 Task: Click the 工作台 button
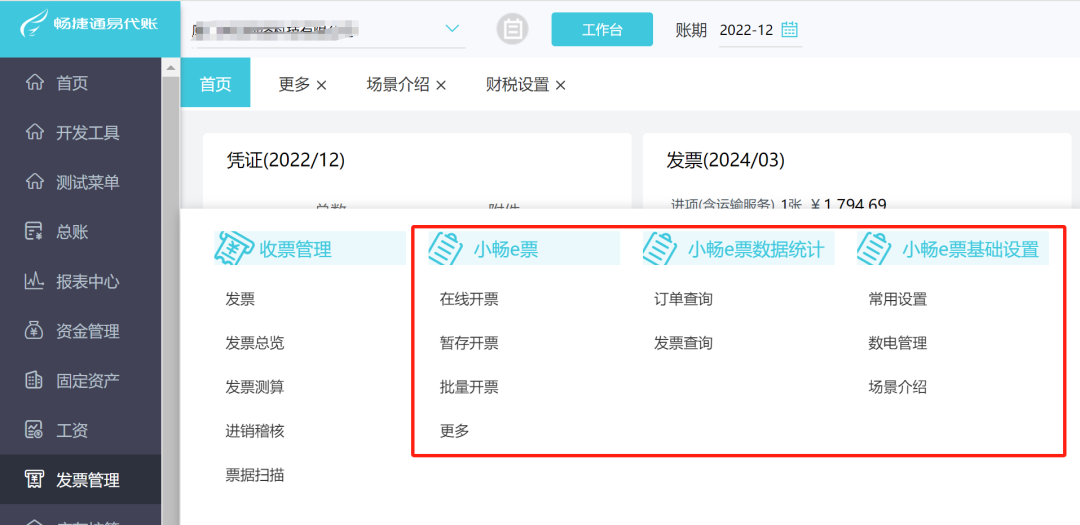602,30
